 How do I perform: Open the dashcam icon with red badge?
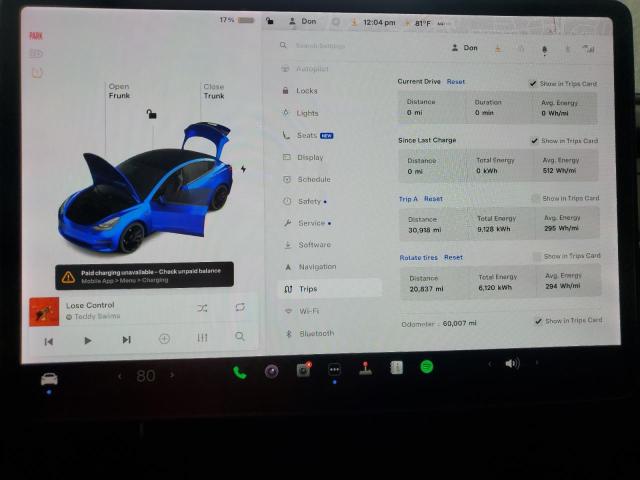pyautogui.click(x=303, y=369)
